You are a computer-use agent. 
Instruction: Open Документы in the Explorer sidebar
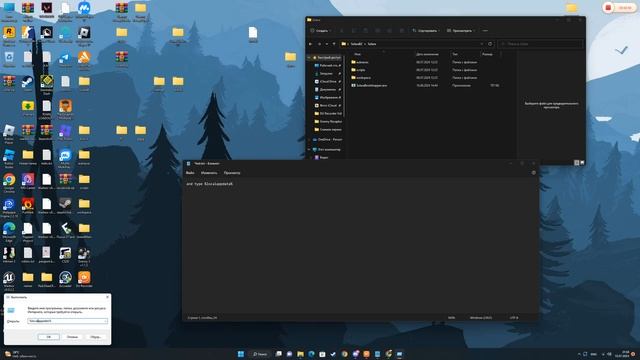(328, 89)
